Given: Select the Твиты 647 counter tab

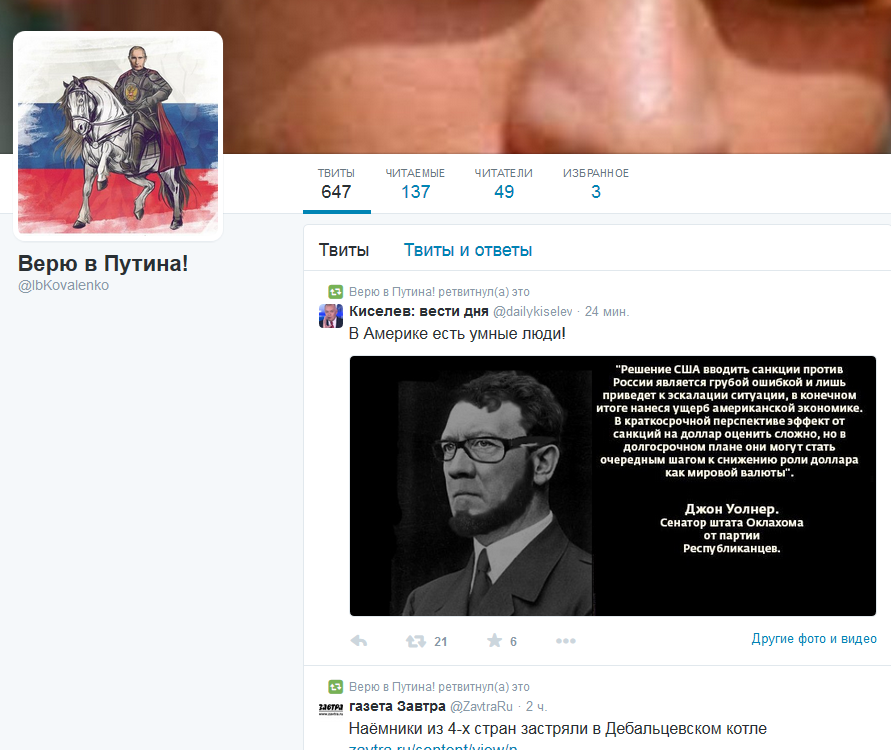Looking at the screenshot, I should [336, 184].
